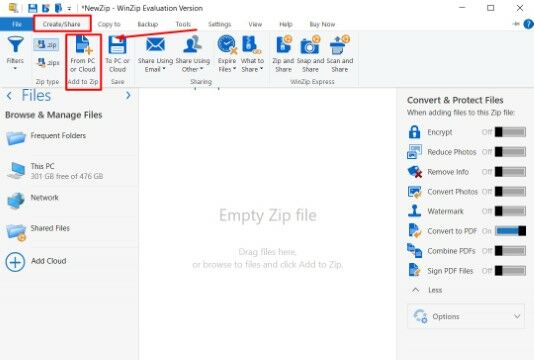Click the Reduce Photos label
Viewport: 534px width, 360px height.
pos(452,152)
